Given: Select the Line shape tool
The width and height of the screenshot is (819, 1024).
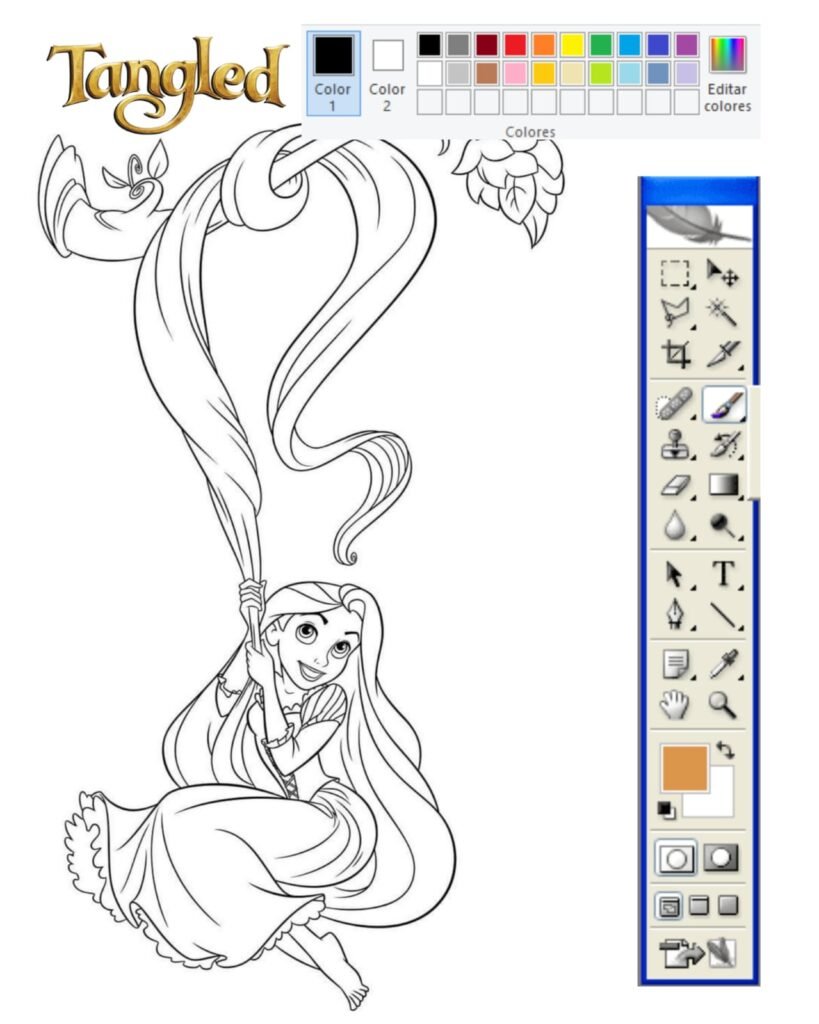Looking at the screenshot, I should coord(725,615).
